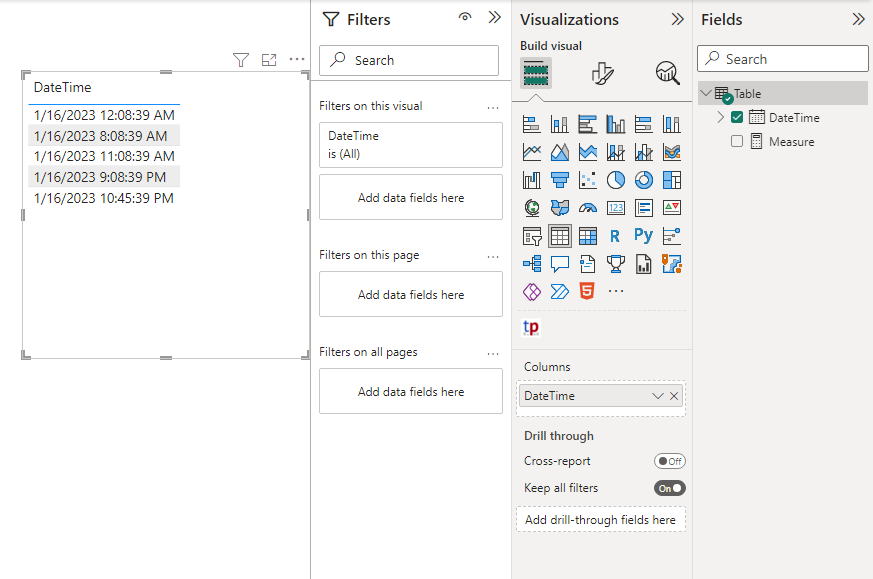The height and width of the screenshot is (579, 873).
Task: Toggle Cross-report drill through switch
Action: [670, 461]
